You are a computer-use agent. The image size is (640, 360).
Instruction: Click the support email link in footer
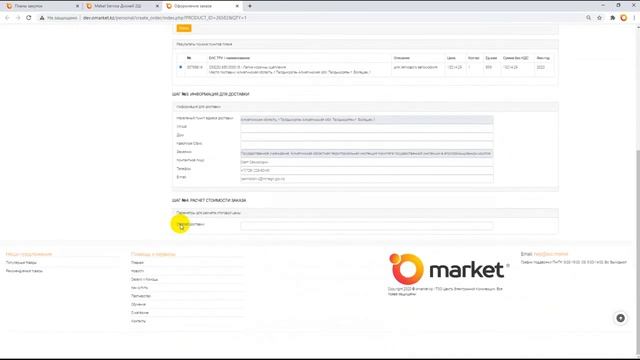[x=551, y=254]
